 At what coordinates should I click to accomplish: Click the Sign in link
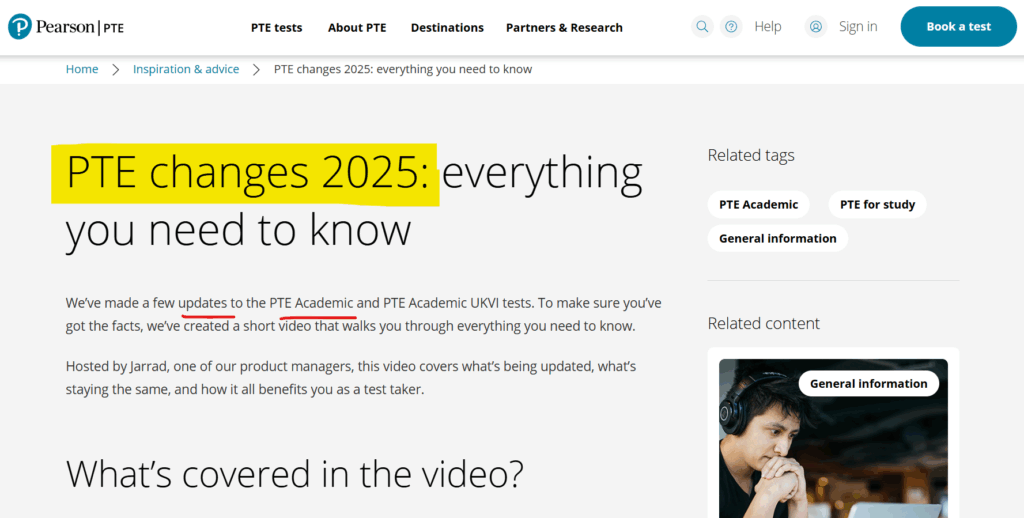[858, 27]
